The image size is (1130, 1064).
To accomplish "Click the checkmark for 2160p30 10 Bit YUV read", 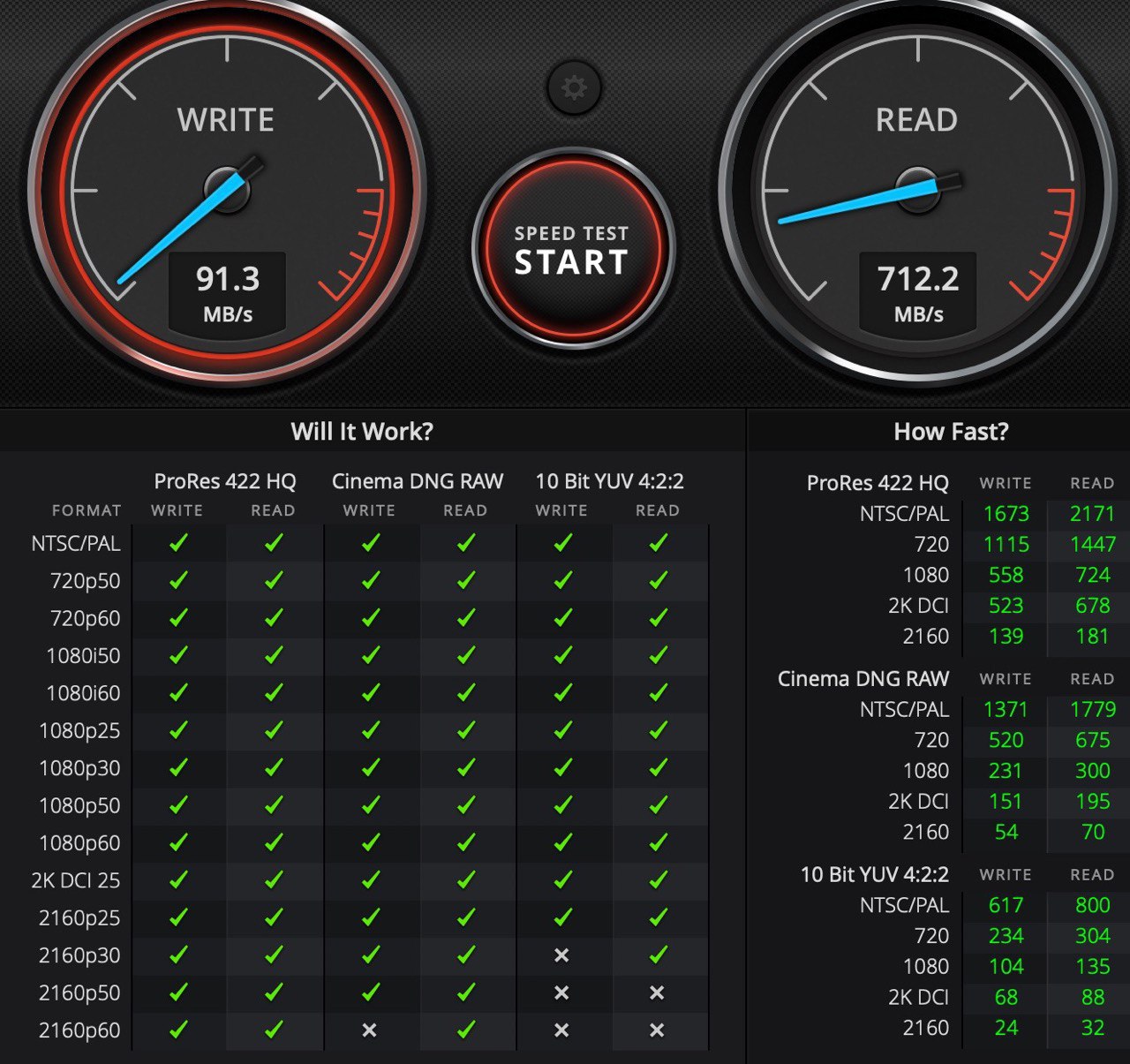I will point(658,955).
